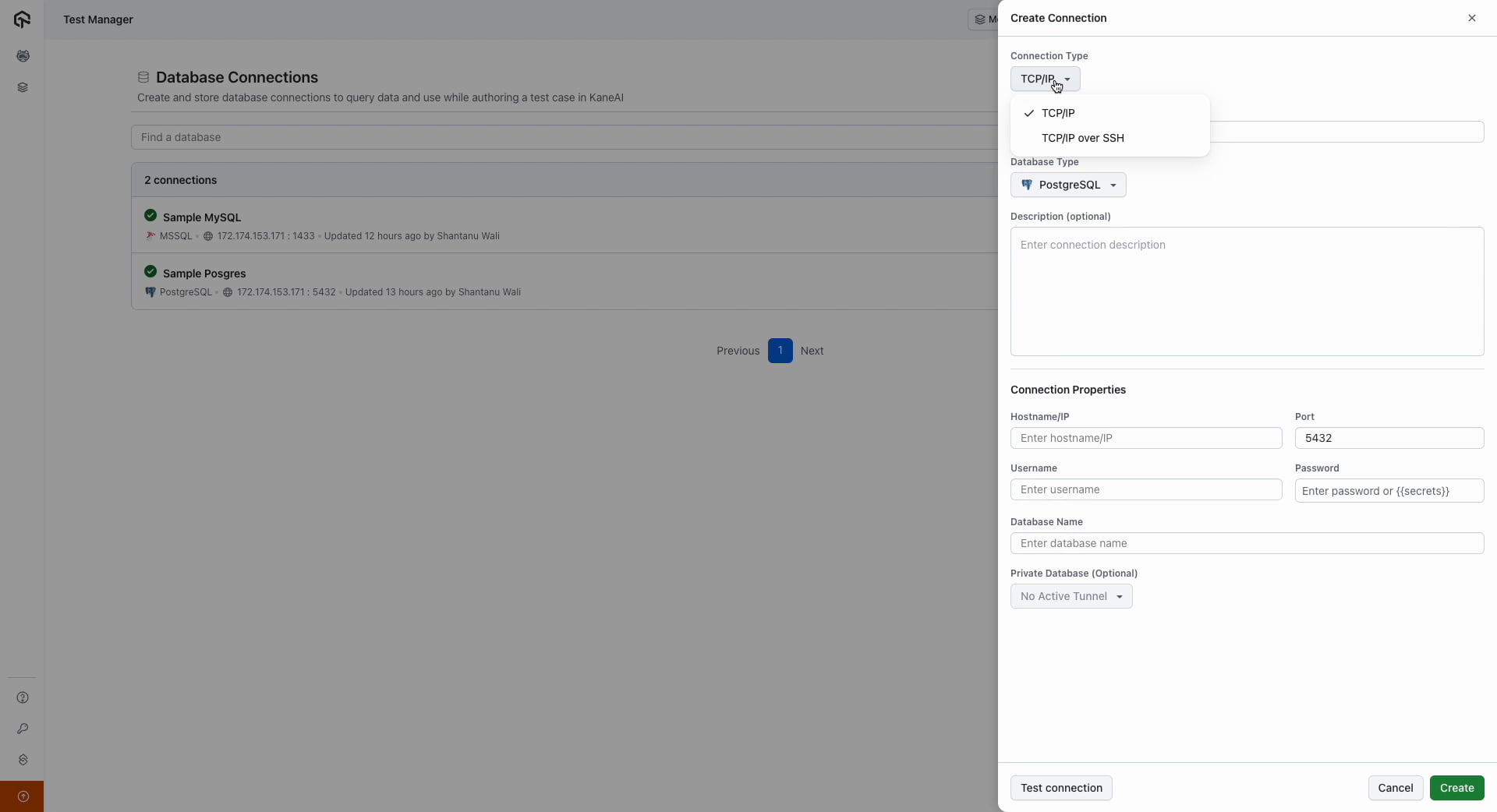Open the Connection Type TCP/IP dropdown
Screen dimensions: 1497x812
(x=1045, y=79)
